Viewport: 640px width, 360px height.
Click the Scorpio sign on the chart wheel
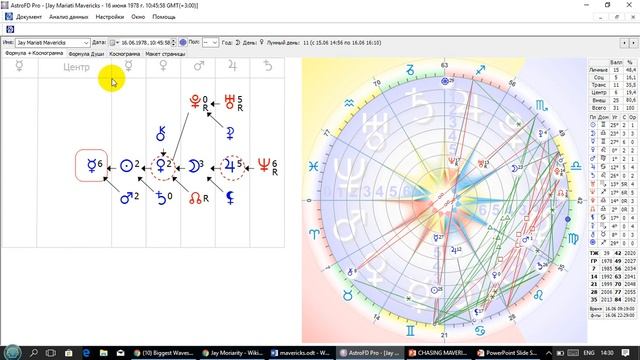(542, 106)
